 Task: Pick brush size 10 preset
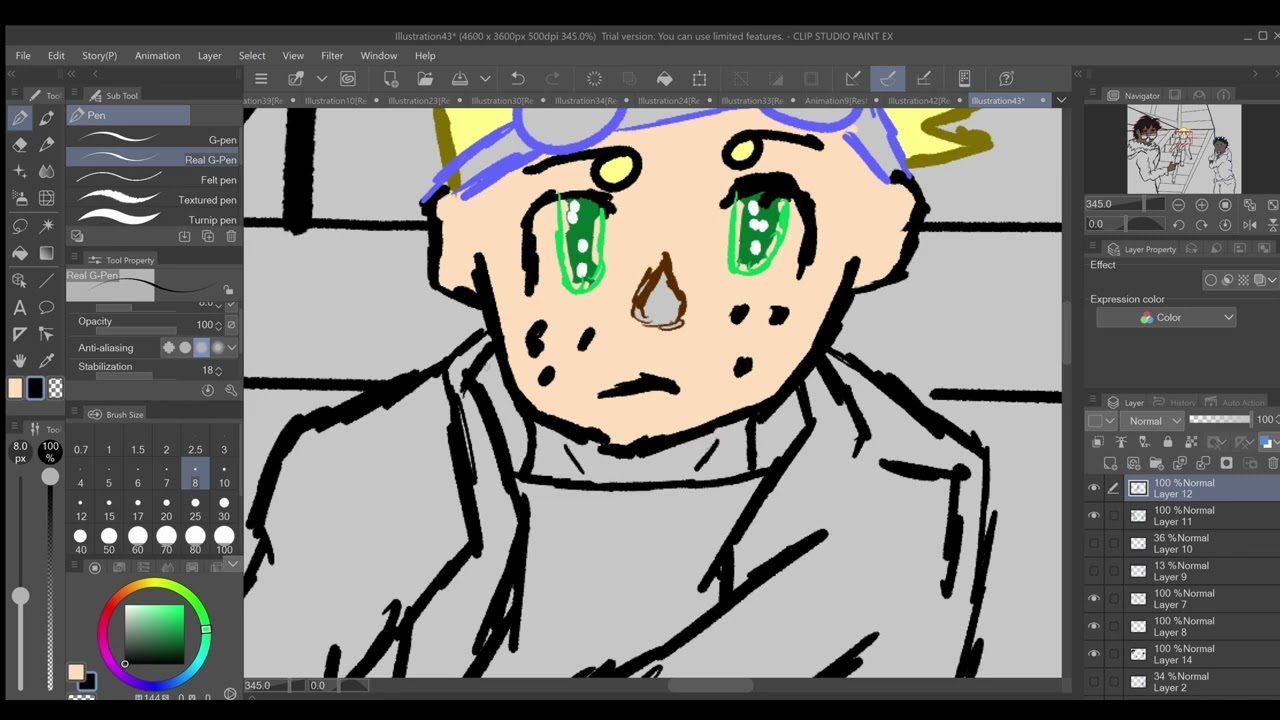(x=224, y=475)
